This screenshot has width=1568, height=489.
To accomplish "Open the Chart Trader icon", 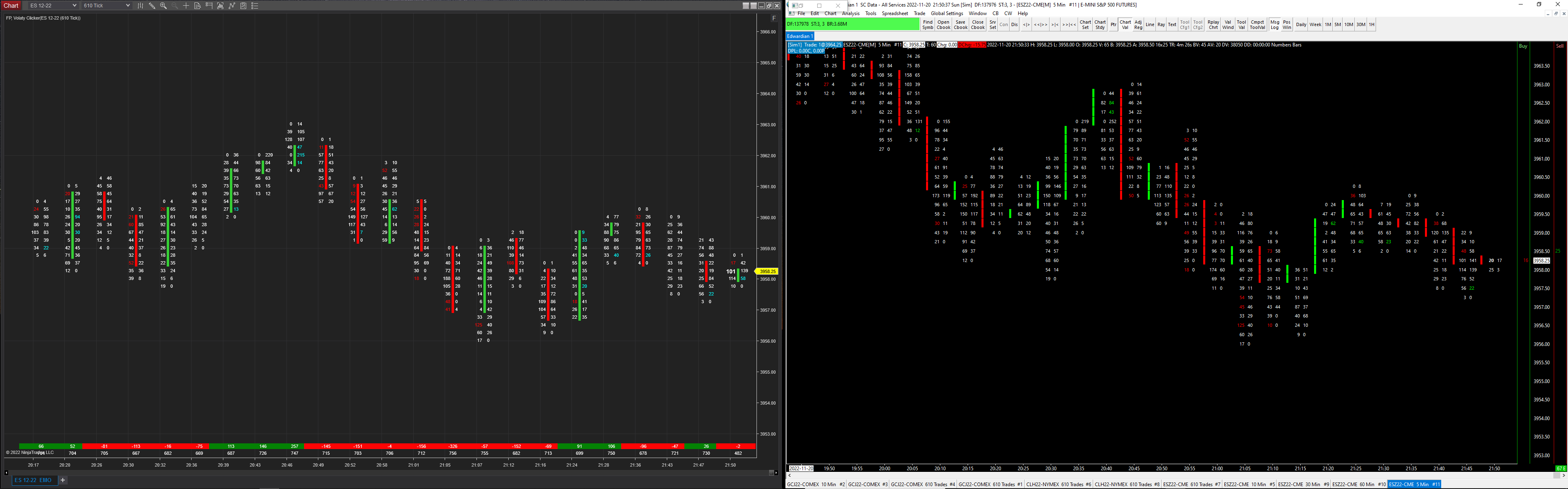I will [209, 5].
